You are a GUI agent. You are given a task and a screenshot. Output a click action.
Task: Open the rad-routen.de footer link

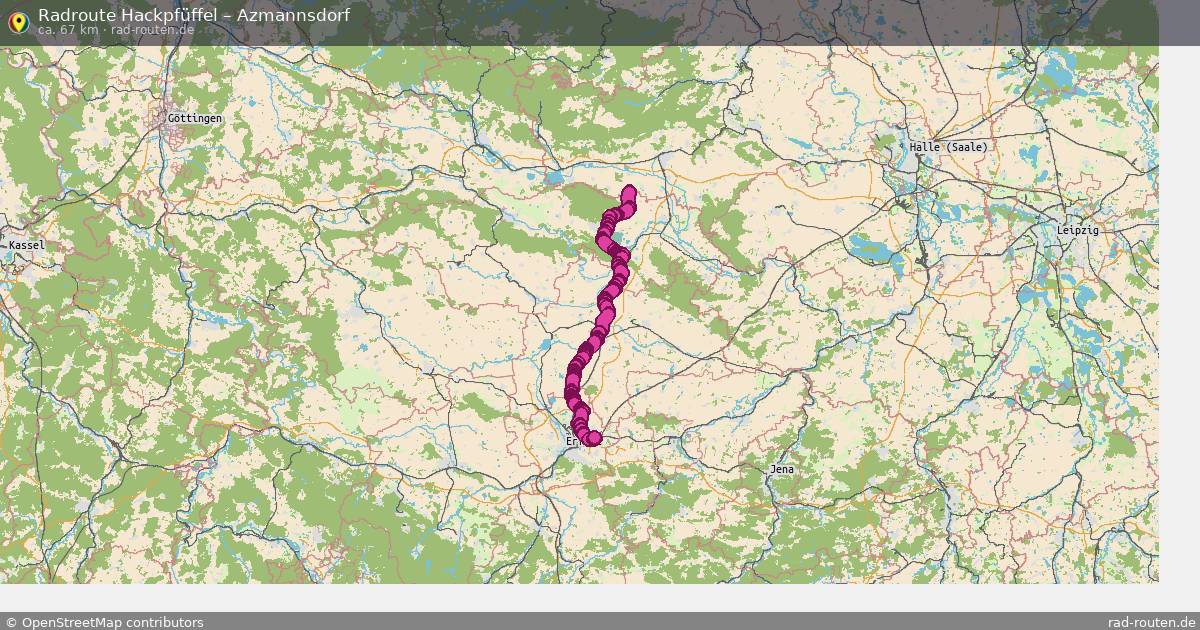click(1152, 622)
